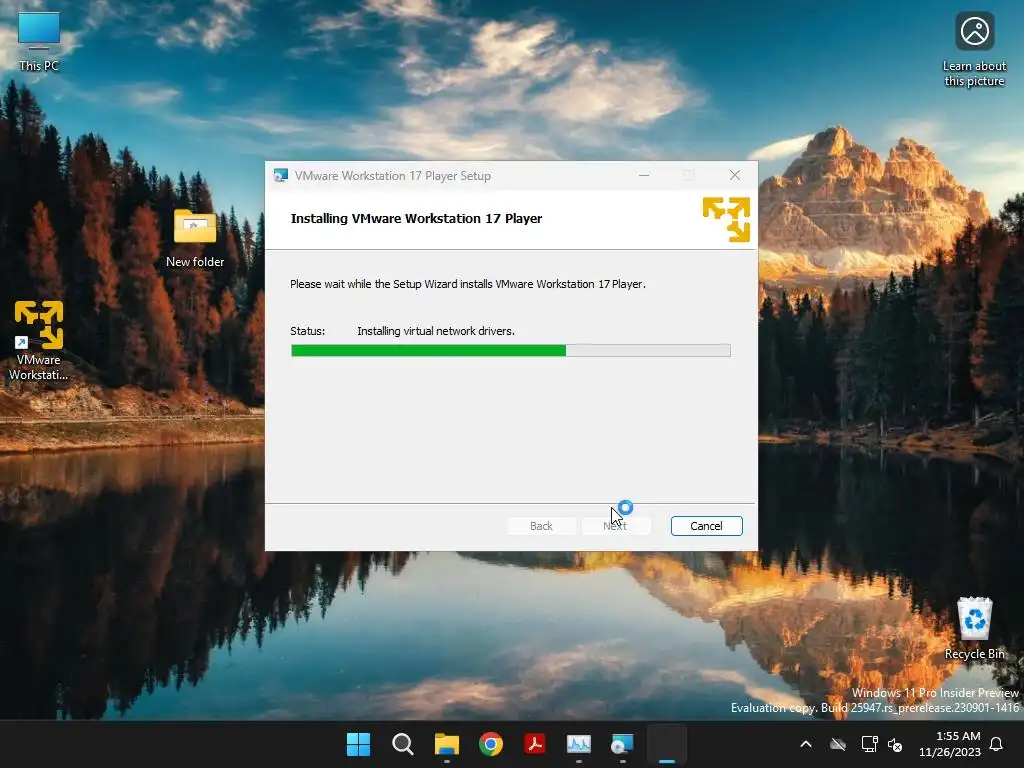Click the Learn about this picture icon
The image size is (1024, 768).
tap(974, 49)
